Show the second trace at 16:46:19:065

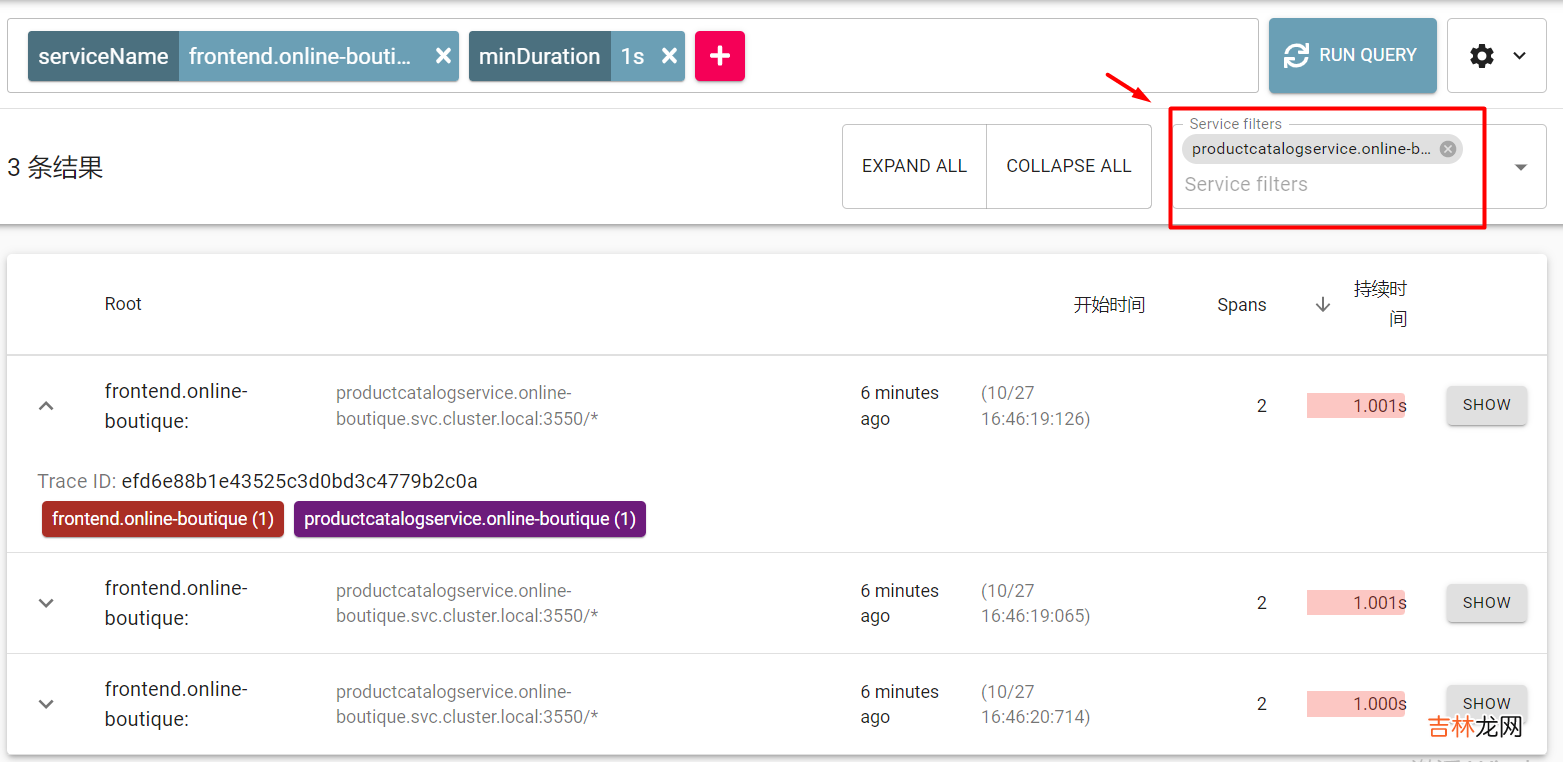point(1486,603)
